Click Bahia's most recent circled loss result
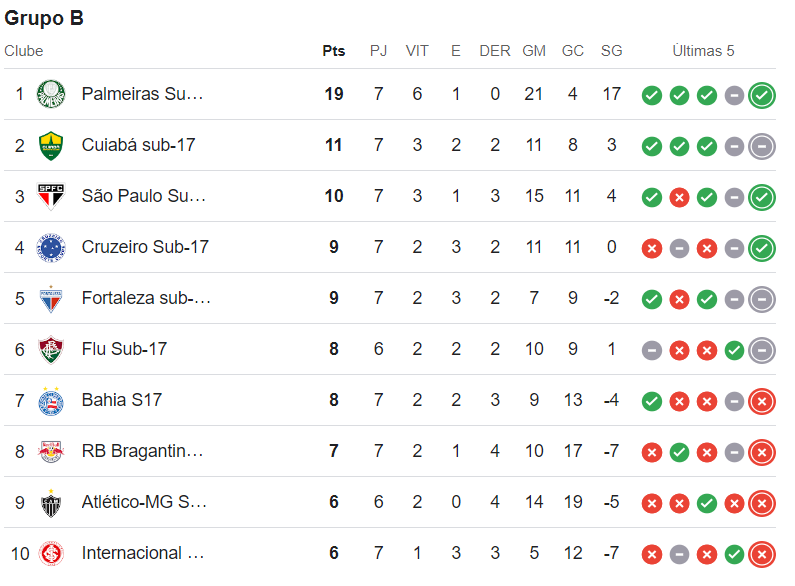 (x=762, y=401)
